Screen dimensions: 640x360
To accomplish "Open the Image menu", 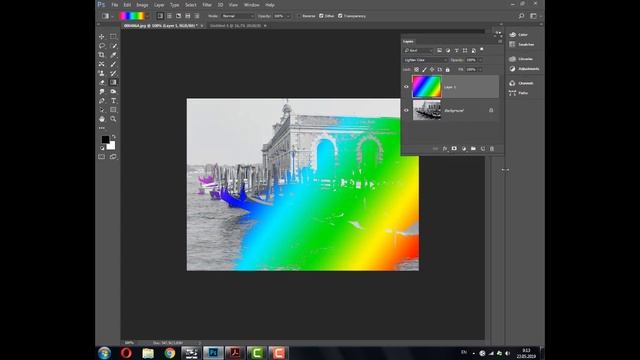I will pos(142,5).
